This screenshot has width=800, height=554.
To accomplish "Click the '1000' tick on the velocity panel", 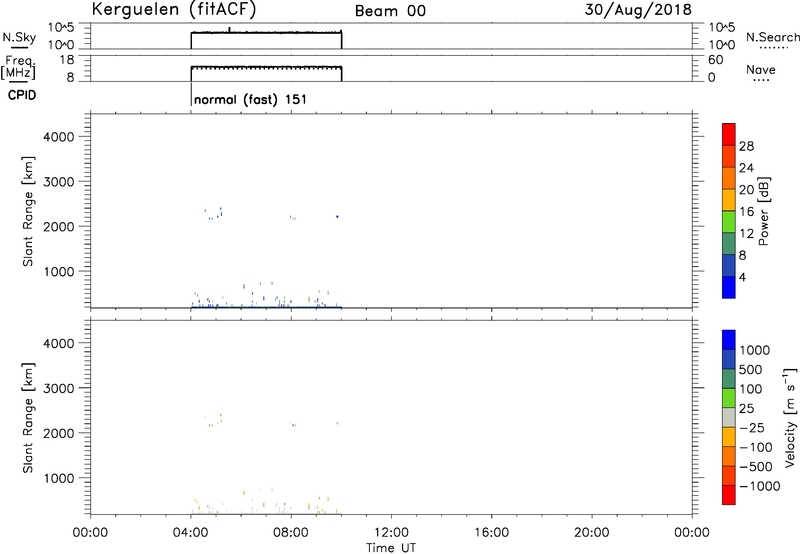I will point(59,478).
